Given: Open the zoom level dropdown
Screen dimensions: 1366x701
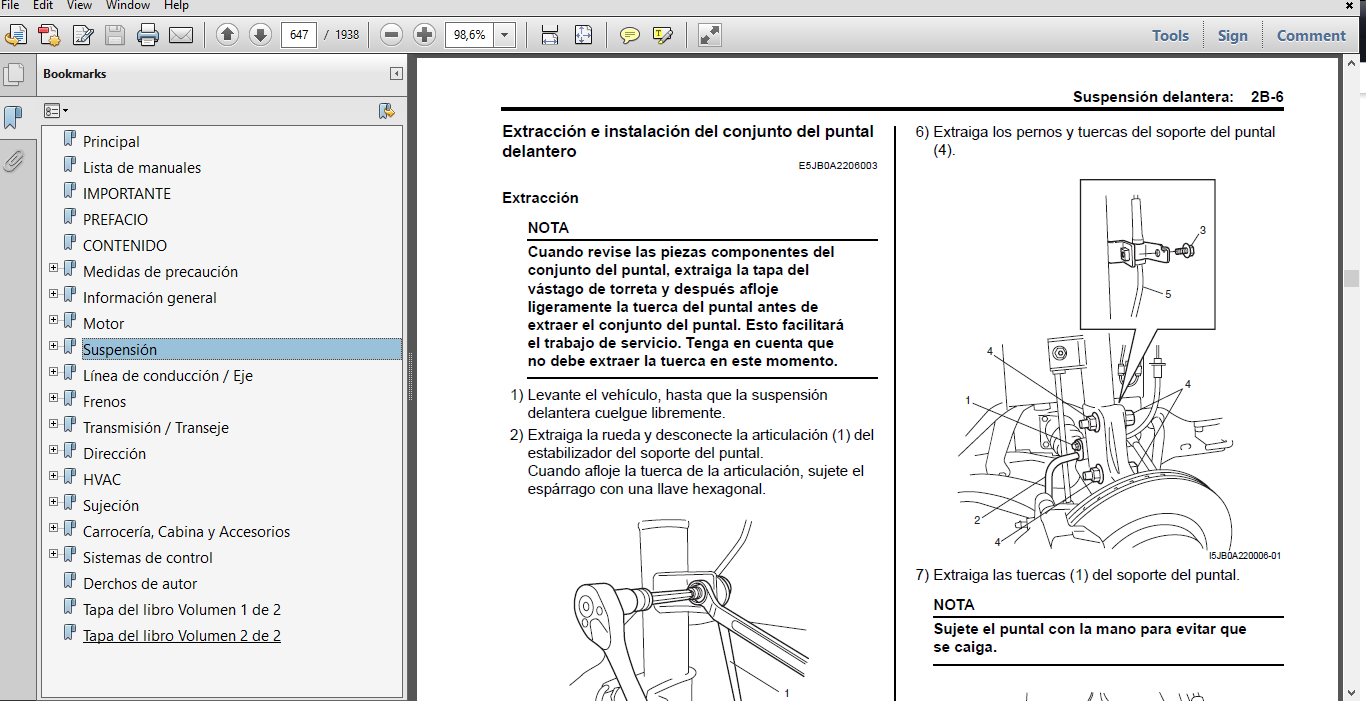Looking at the screenshot, I should [x=505, y=34].
